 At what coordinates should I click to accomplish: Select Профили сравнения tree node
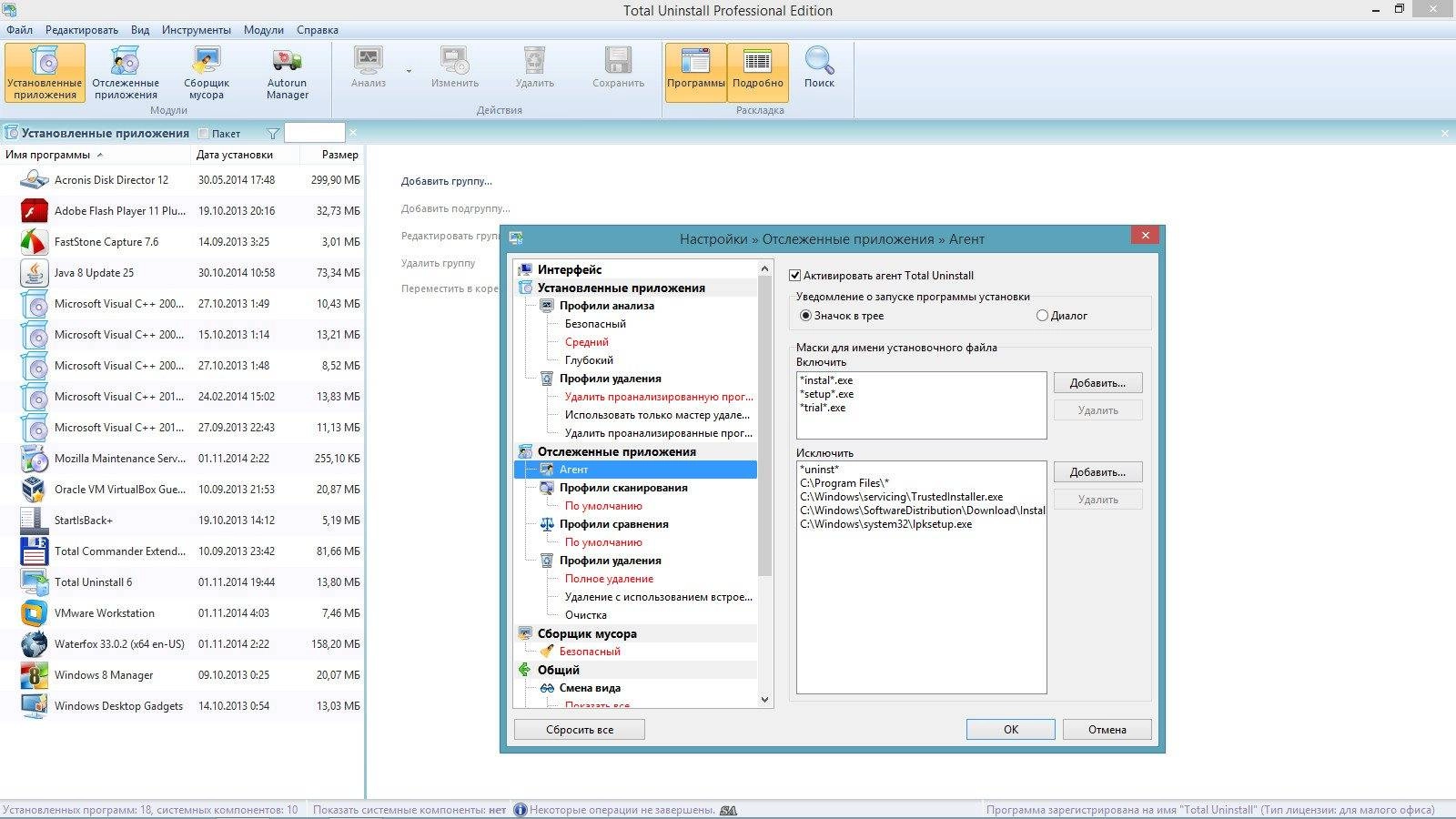click(x=614, y=524)
